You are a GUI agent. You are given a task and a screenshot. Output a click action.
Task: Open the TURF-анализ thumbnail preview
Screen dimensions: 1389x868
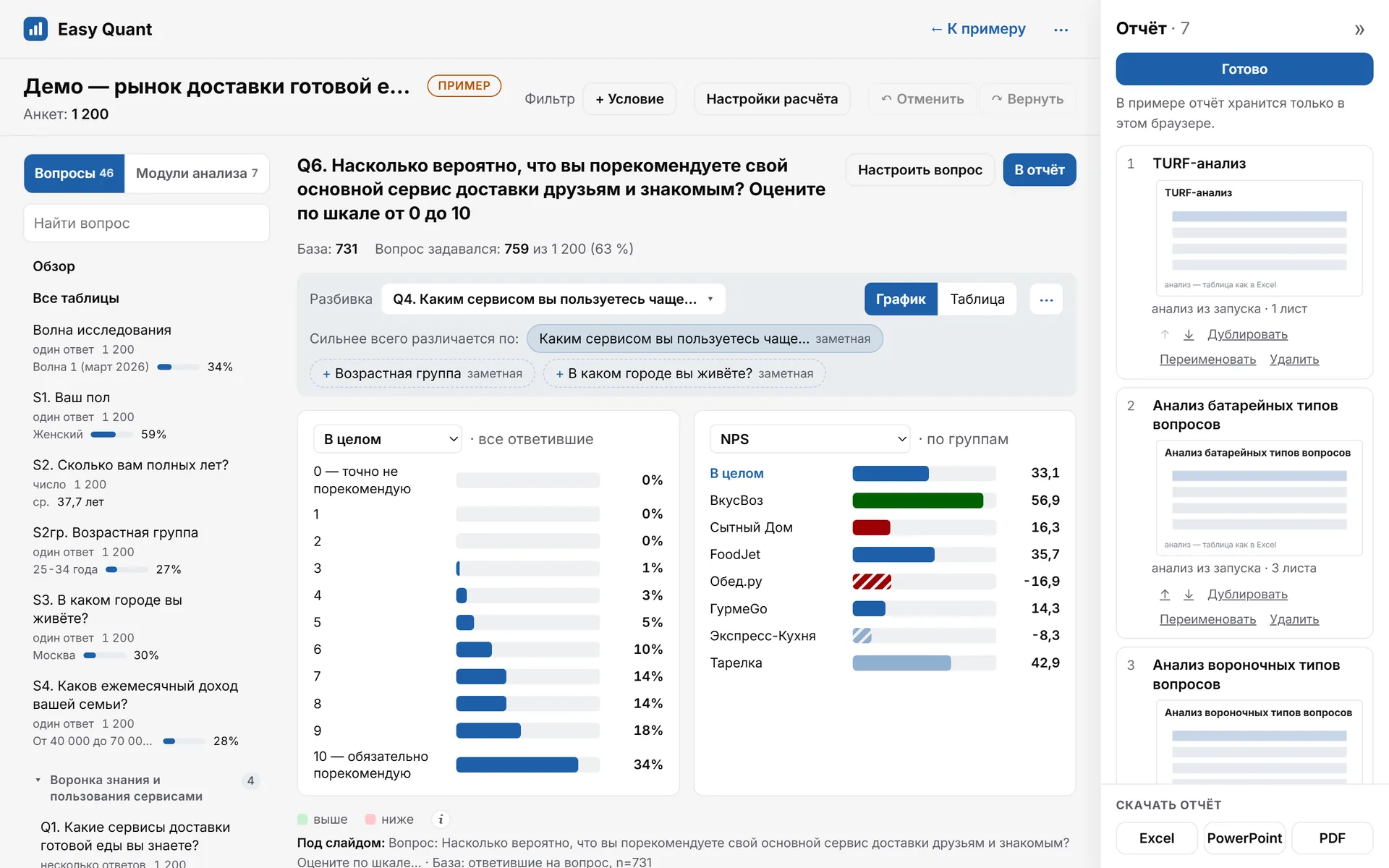point(1259,238)
